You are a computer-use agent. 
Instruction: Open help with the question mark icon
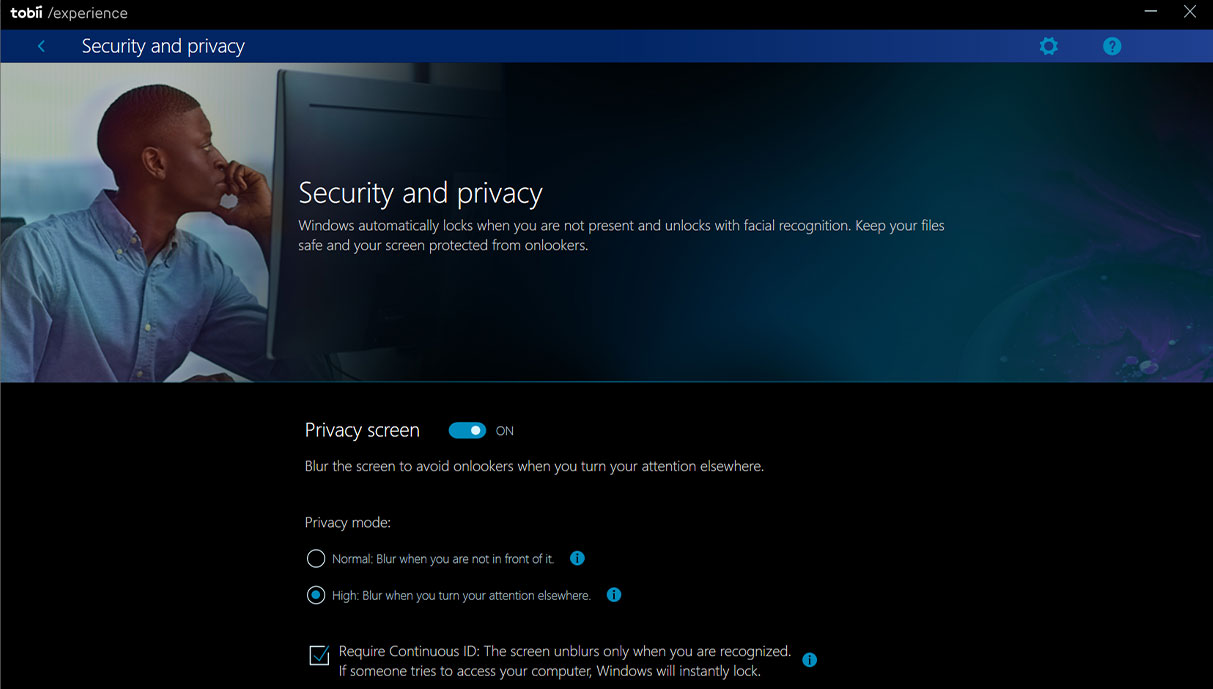pyautogui.click(x=1112, y=46)
